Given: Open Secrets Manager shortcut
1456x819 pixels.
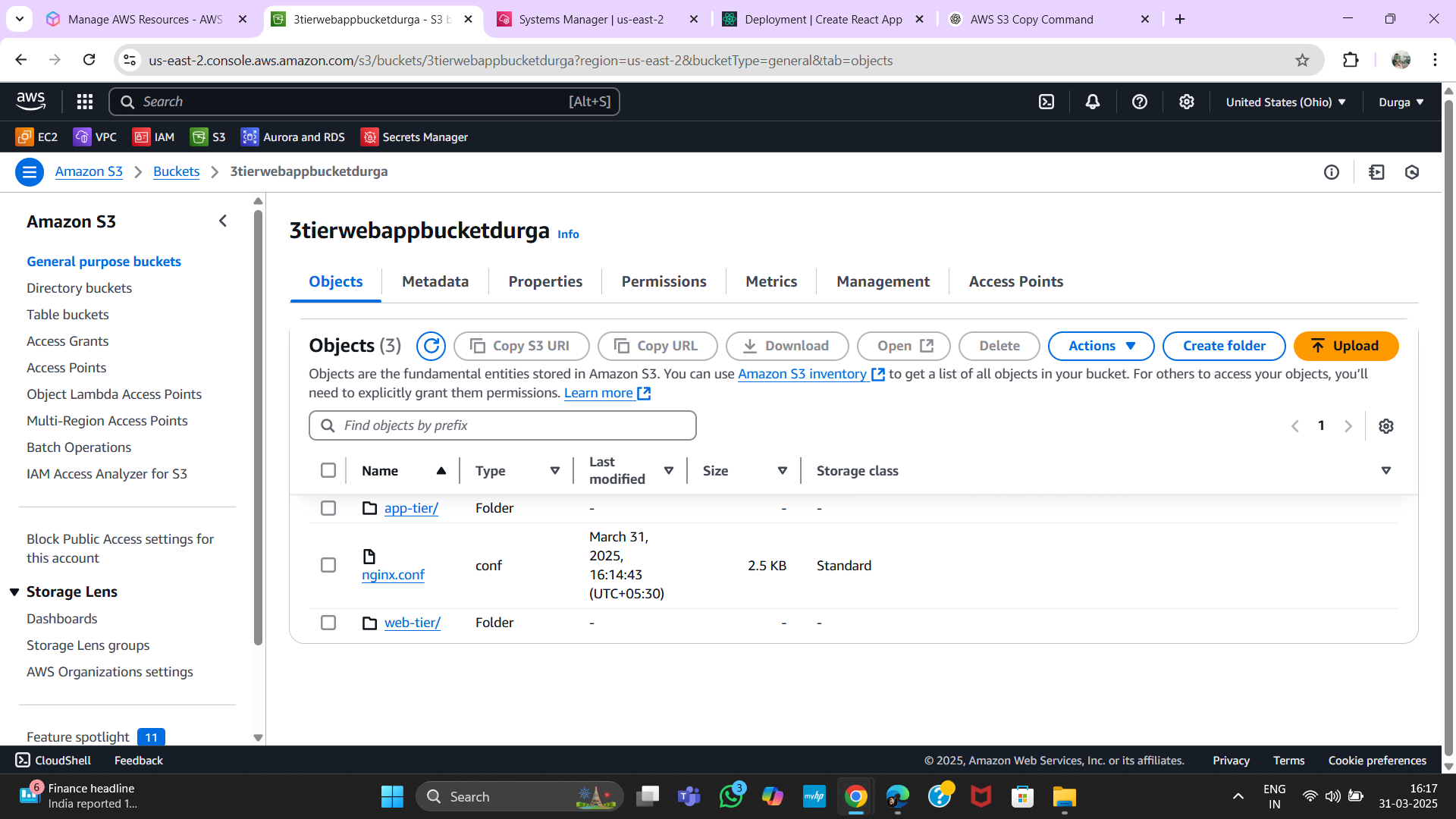Looking at the screenshot, I should tap(414, 137).
